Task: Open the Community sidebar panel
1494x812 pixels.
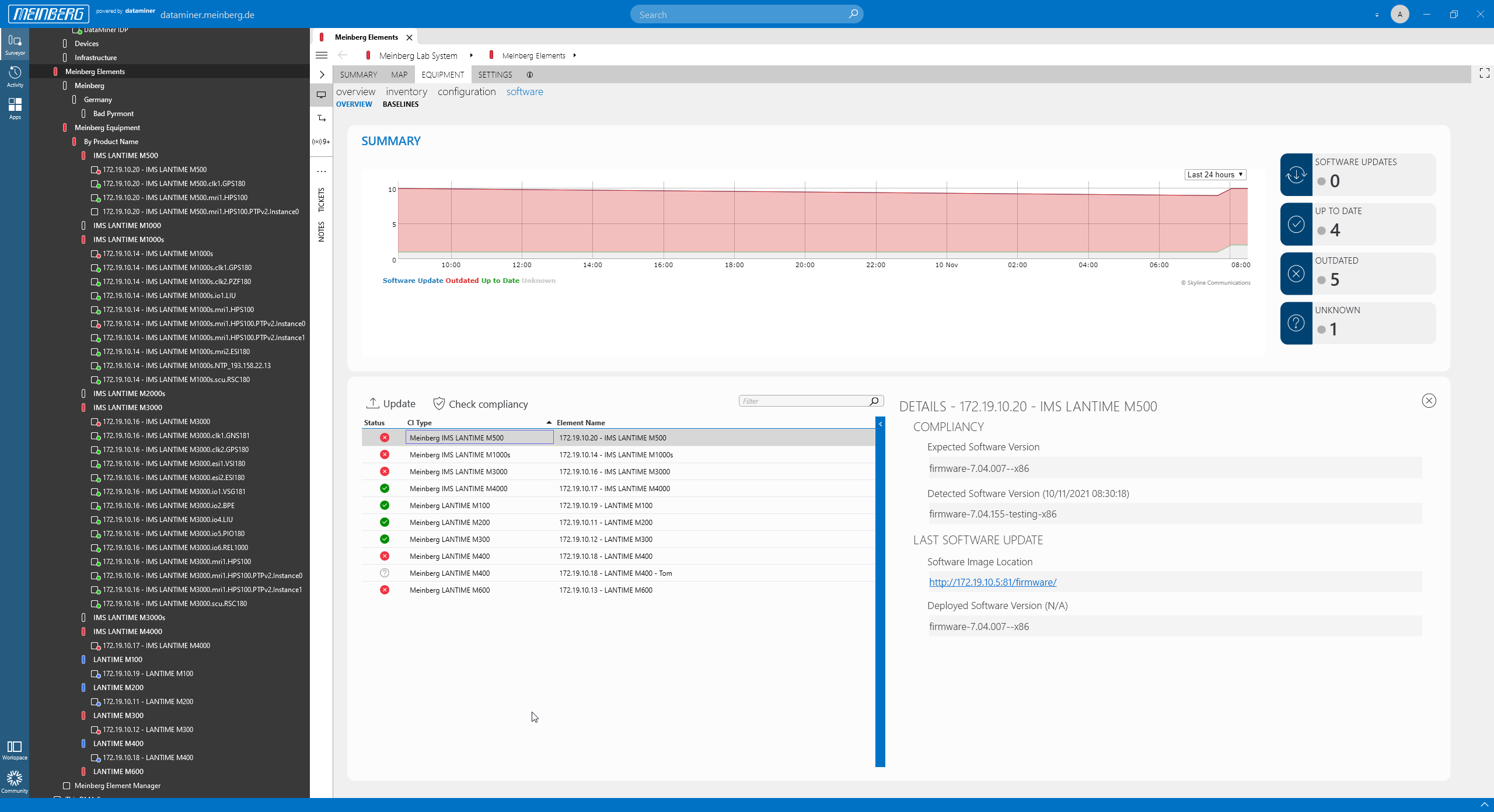Action: [x=15, y=782]
